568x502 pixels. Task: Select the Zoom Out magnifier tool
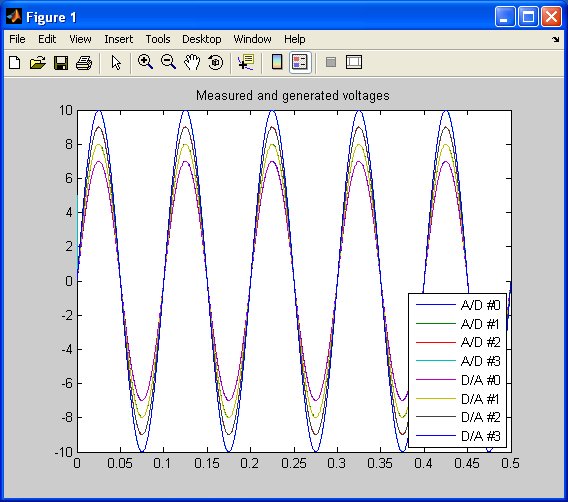coord(168,62)
